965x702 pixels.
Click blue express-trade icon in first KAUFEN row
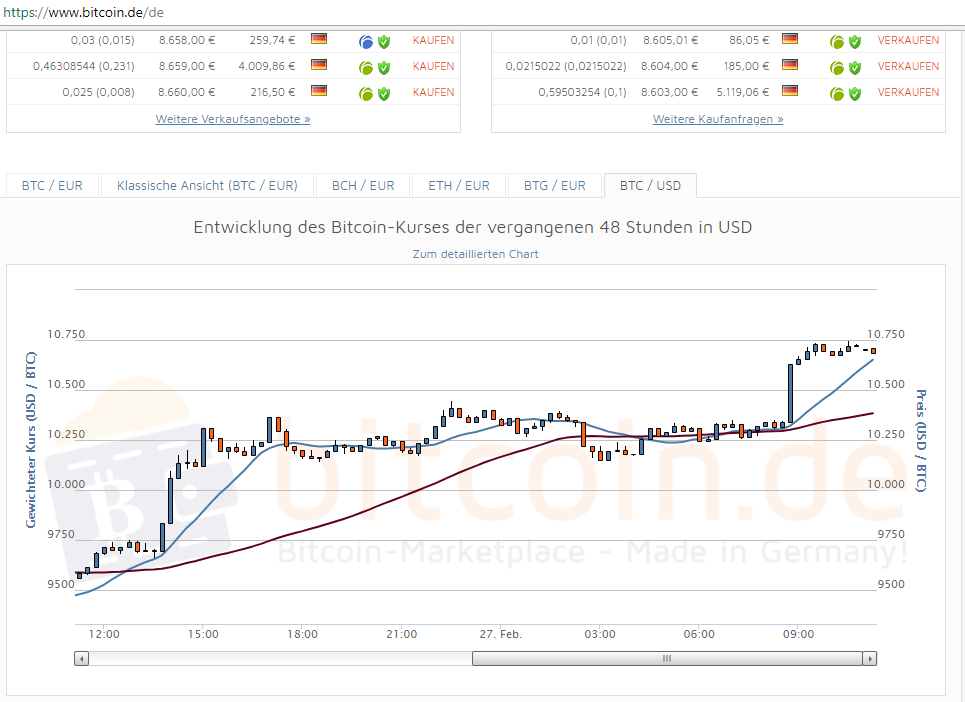[366, 40]
